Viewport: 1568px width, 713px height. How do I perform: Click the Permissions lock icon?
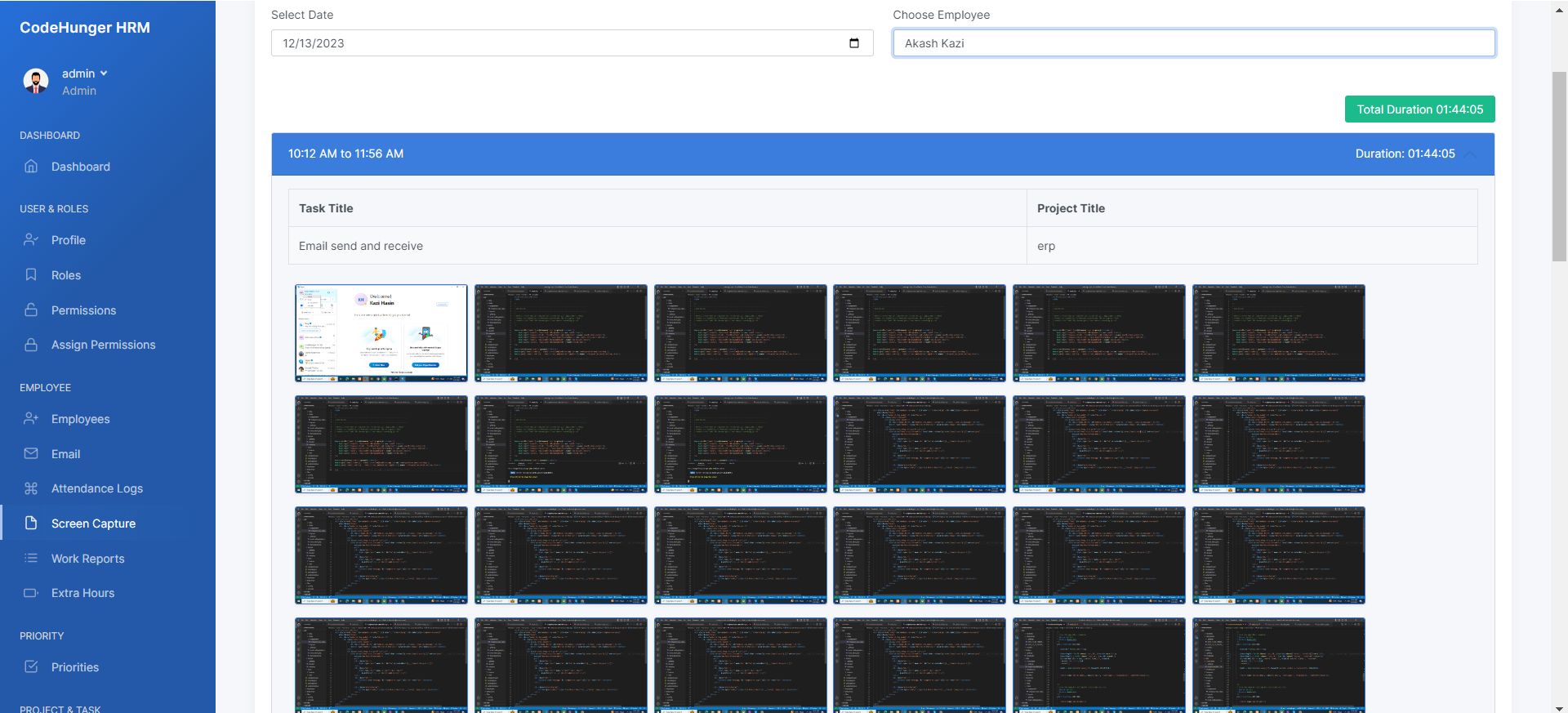pyautogui.click(x=31, y=310)
